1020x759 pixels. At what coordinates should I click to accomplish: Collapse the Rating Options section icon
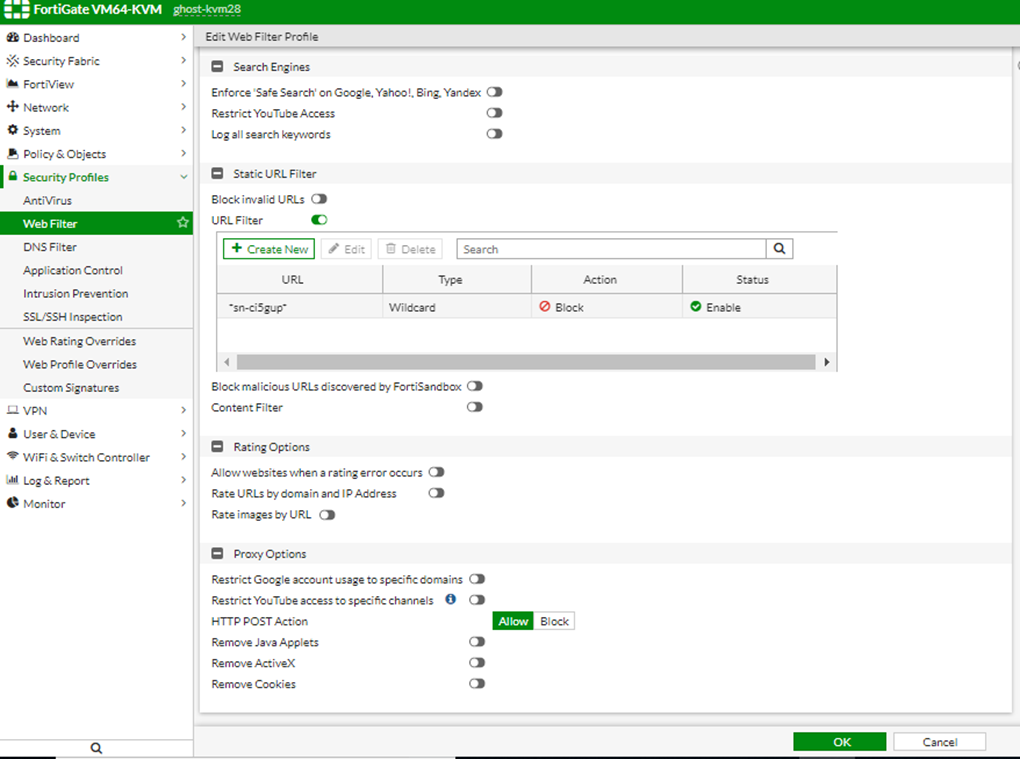click(x=217, y=447)
